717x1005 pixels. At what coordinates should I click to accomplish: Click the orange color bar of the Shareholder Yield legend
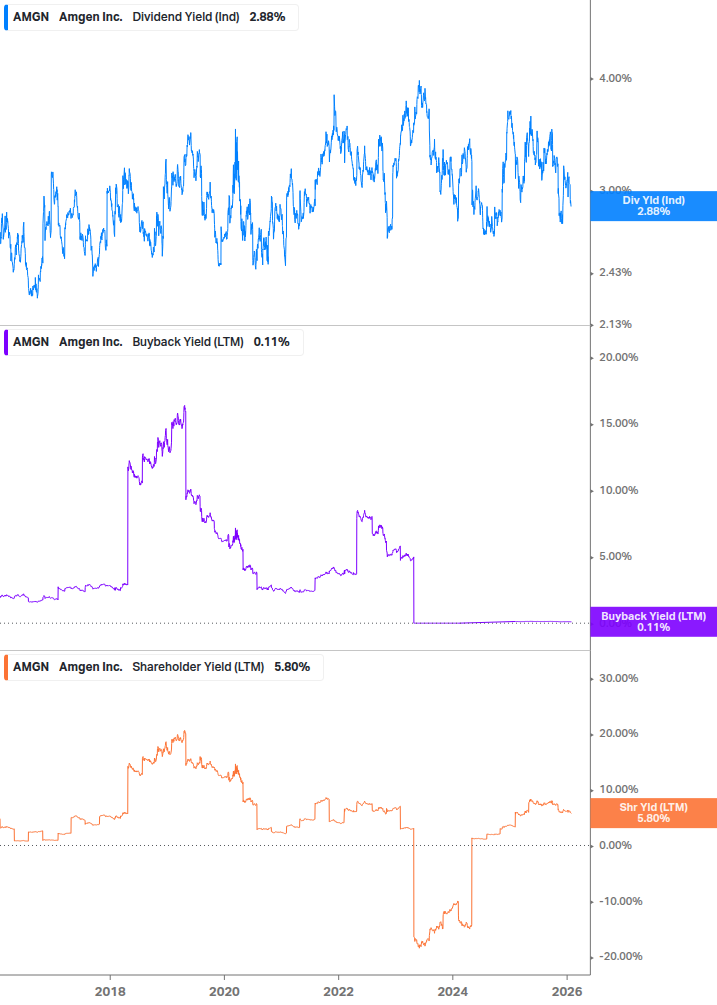coord(6,667)
